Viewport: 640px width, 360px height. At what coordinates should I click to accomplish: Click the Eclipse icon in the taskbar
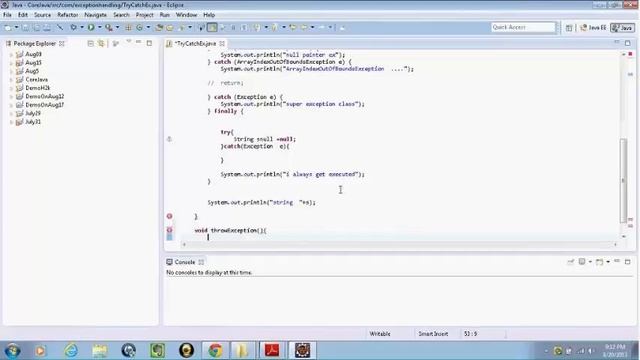tap(302, 351)
